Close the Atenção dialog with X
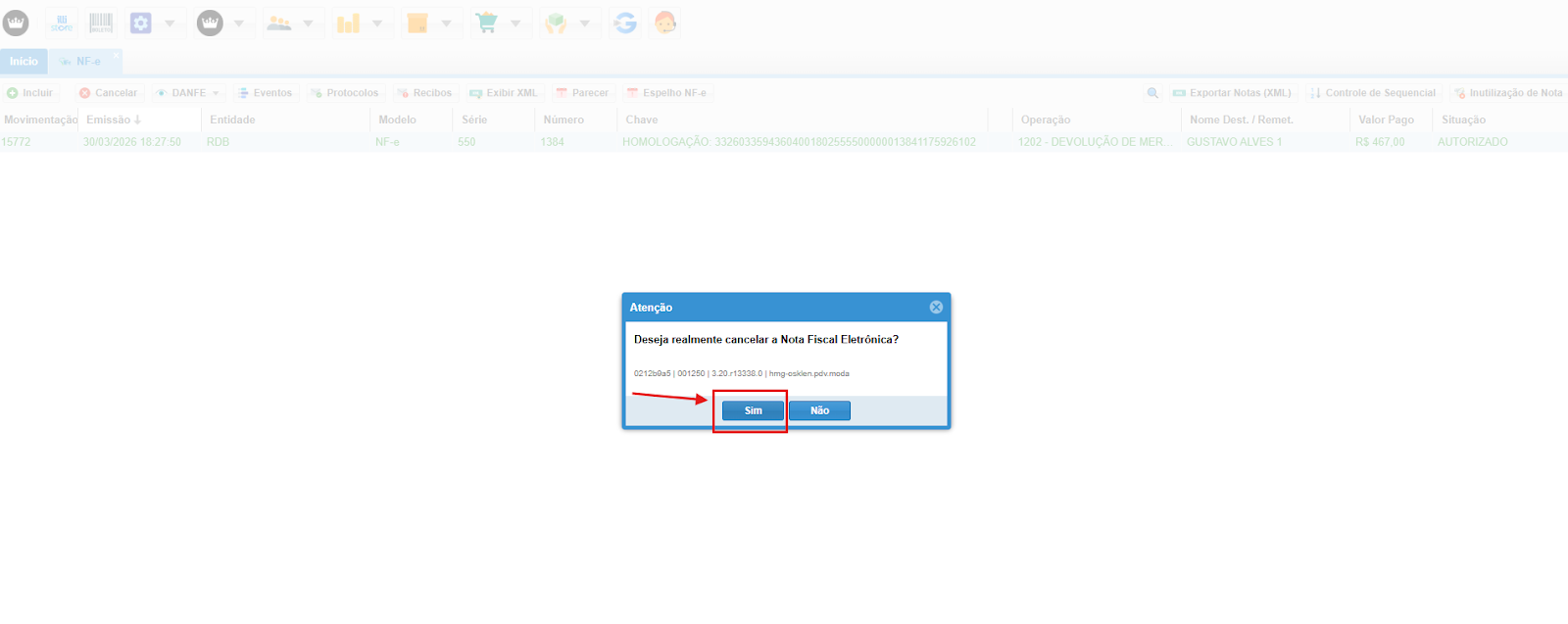The image size is (1568, 624). (936, 308)
